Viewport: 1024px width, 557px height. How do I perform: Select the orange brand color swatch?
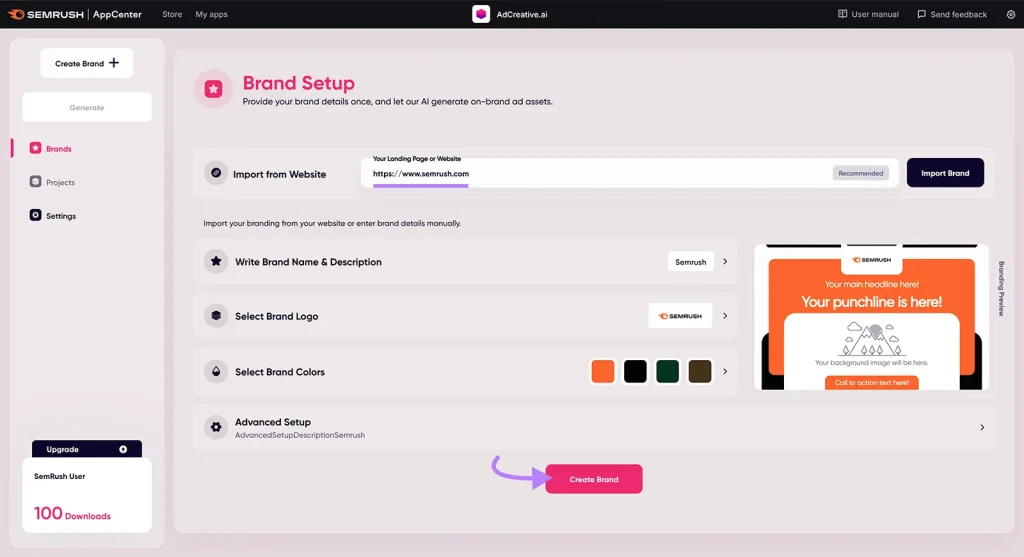pos(602,371)
